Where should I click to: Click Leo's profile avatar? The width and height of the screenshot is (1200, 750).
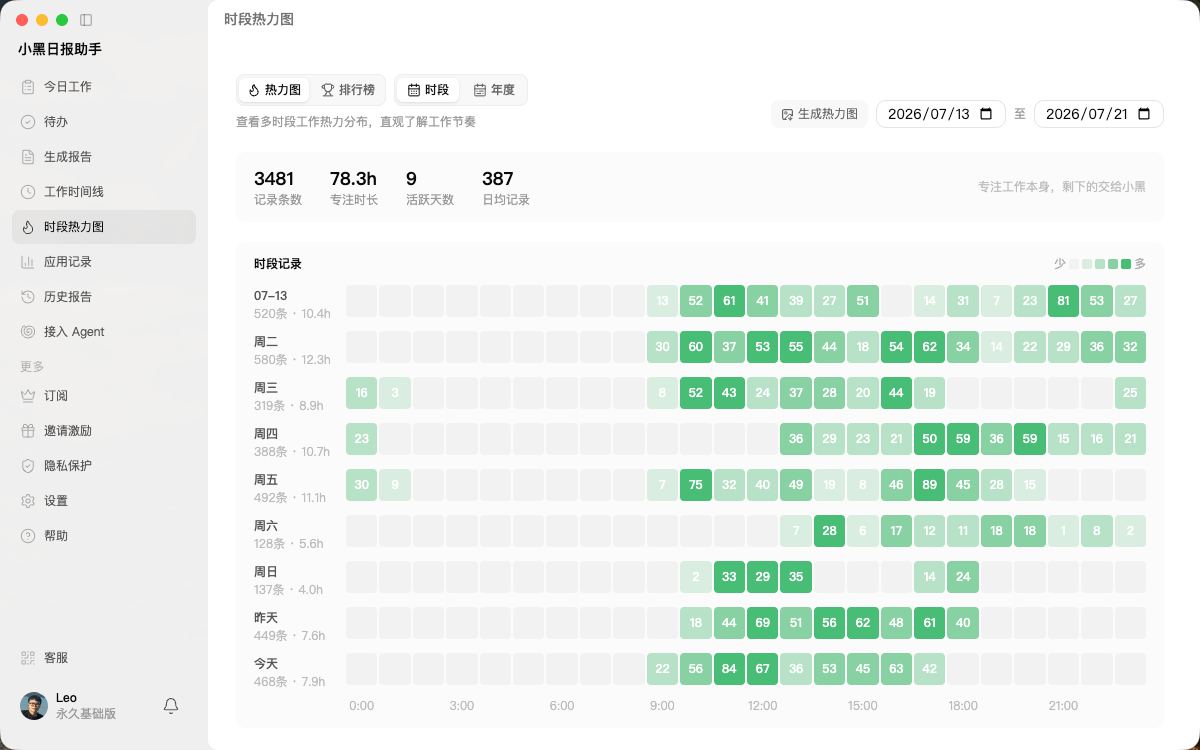(x=34, y=706)
